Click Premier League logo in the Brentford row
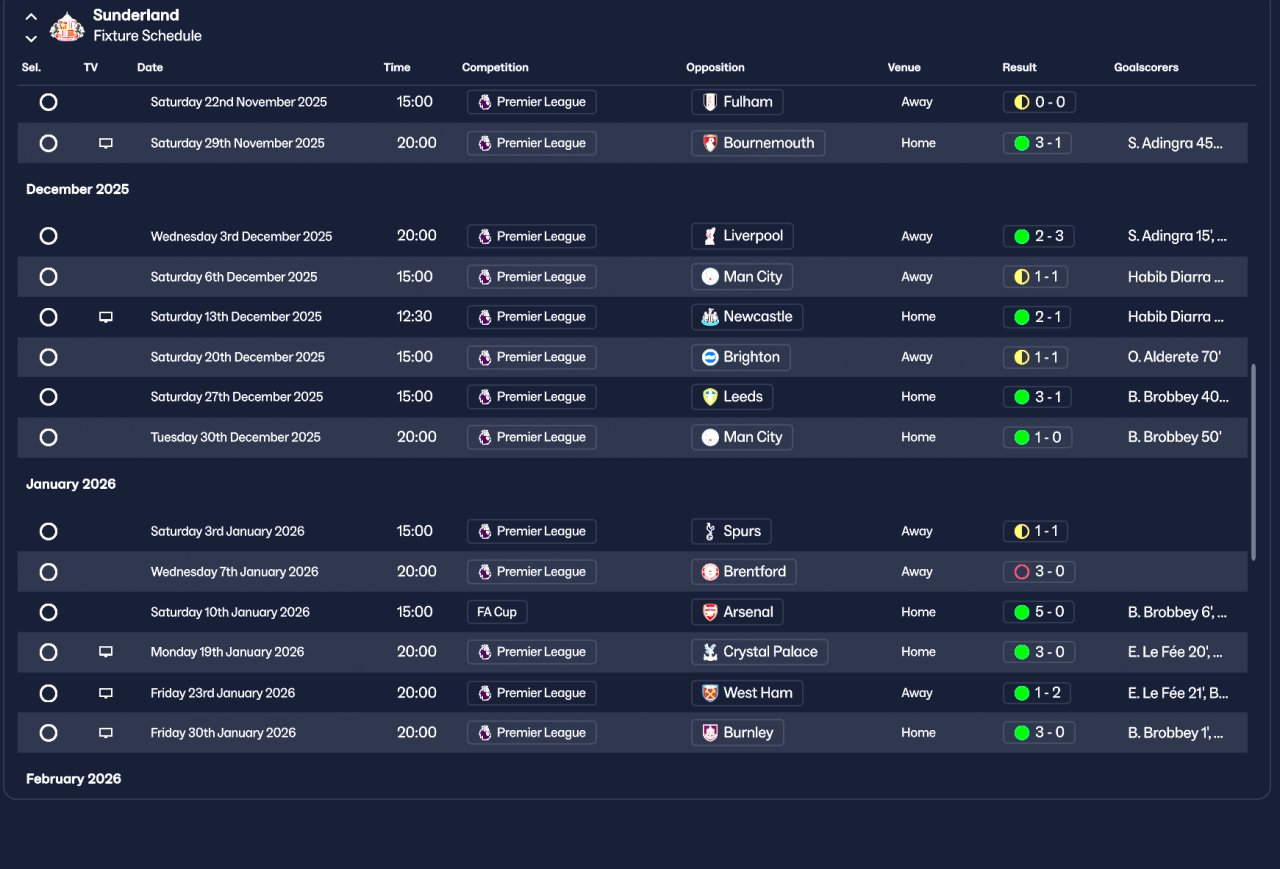Screen dimensions: 1280x869 pos(485,572)
